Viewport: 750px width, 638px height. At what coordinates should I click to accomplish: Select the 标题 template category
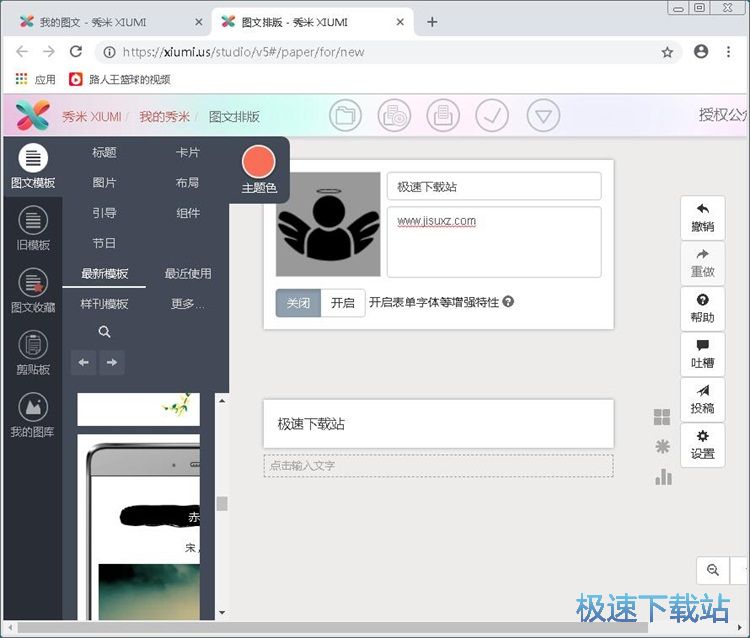(x=104, y=153)
